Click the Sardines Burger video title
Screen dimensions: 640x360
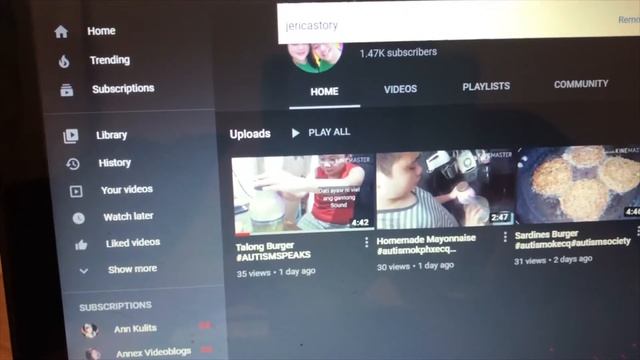tap(572, 240)
